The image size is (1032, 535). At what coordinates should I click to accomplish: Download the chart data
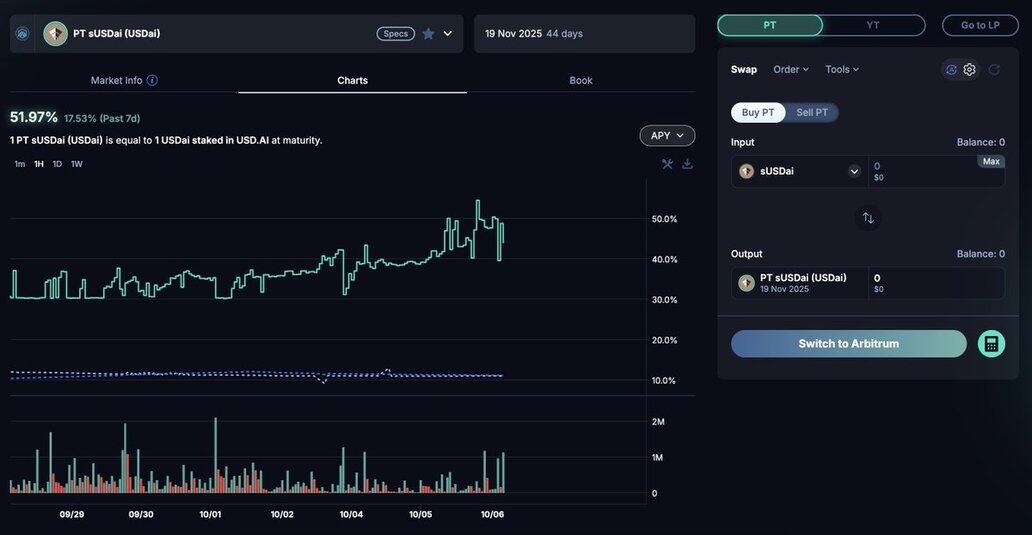(687, 164)
